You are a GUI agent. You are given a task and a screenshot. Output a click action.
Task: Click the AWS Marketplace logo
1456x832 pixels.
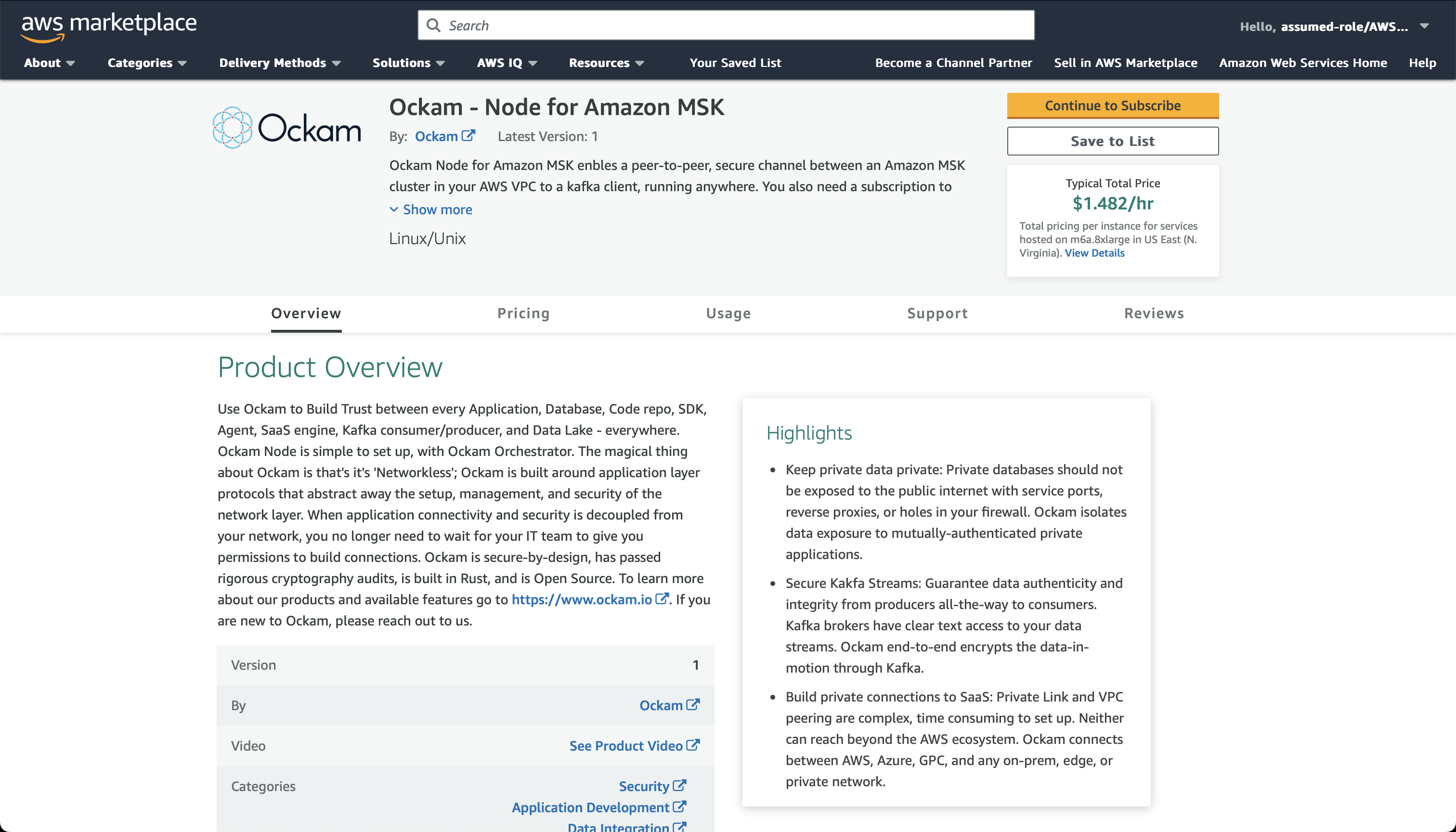click(108, 26)
